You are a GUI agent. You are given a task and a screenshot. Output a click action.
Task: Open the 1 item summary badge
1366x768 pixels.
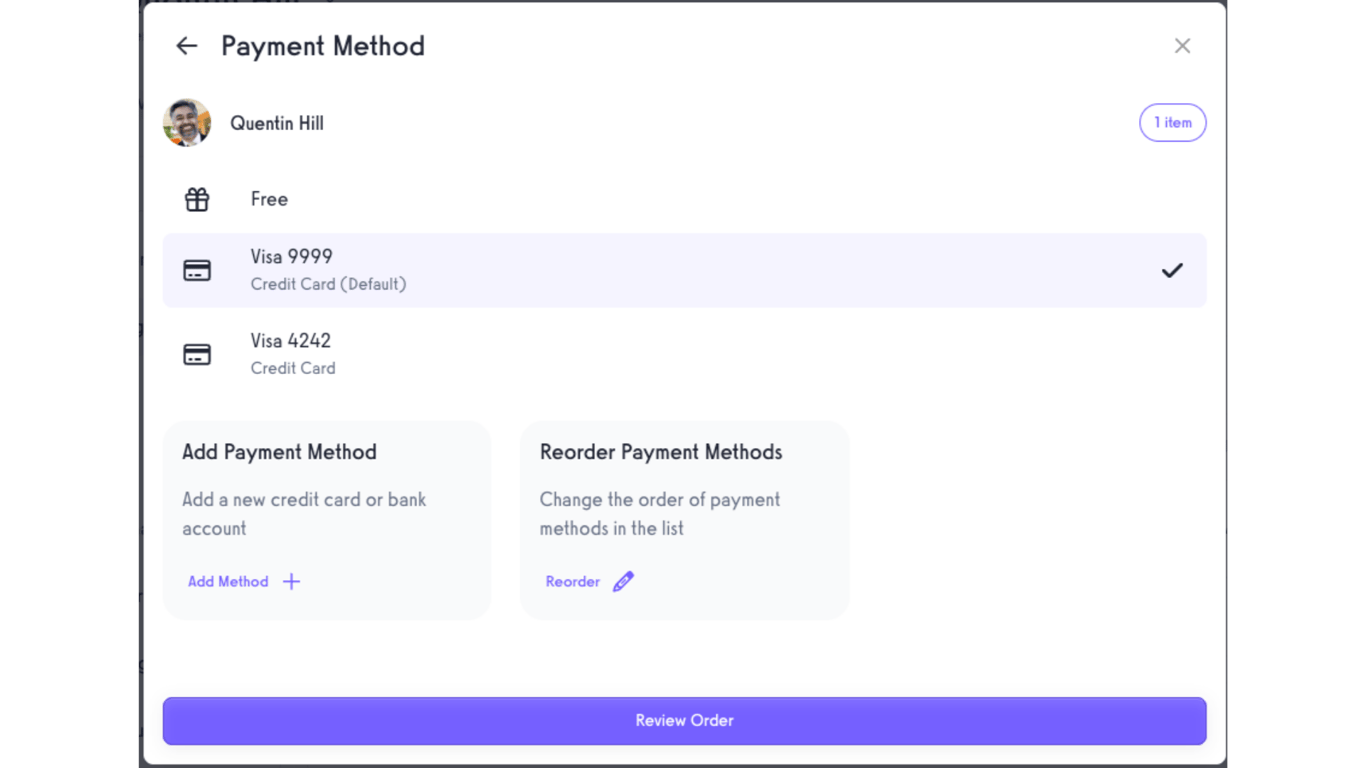[1172, 122]
